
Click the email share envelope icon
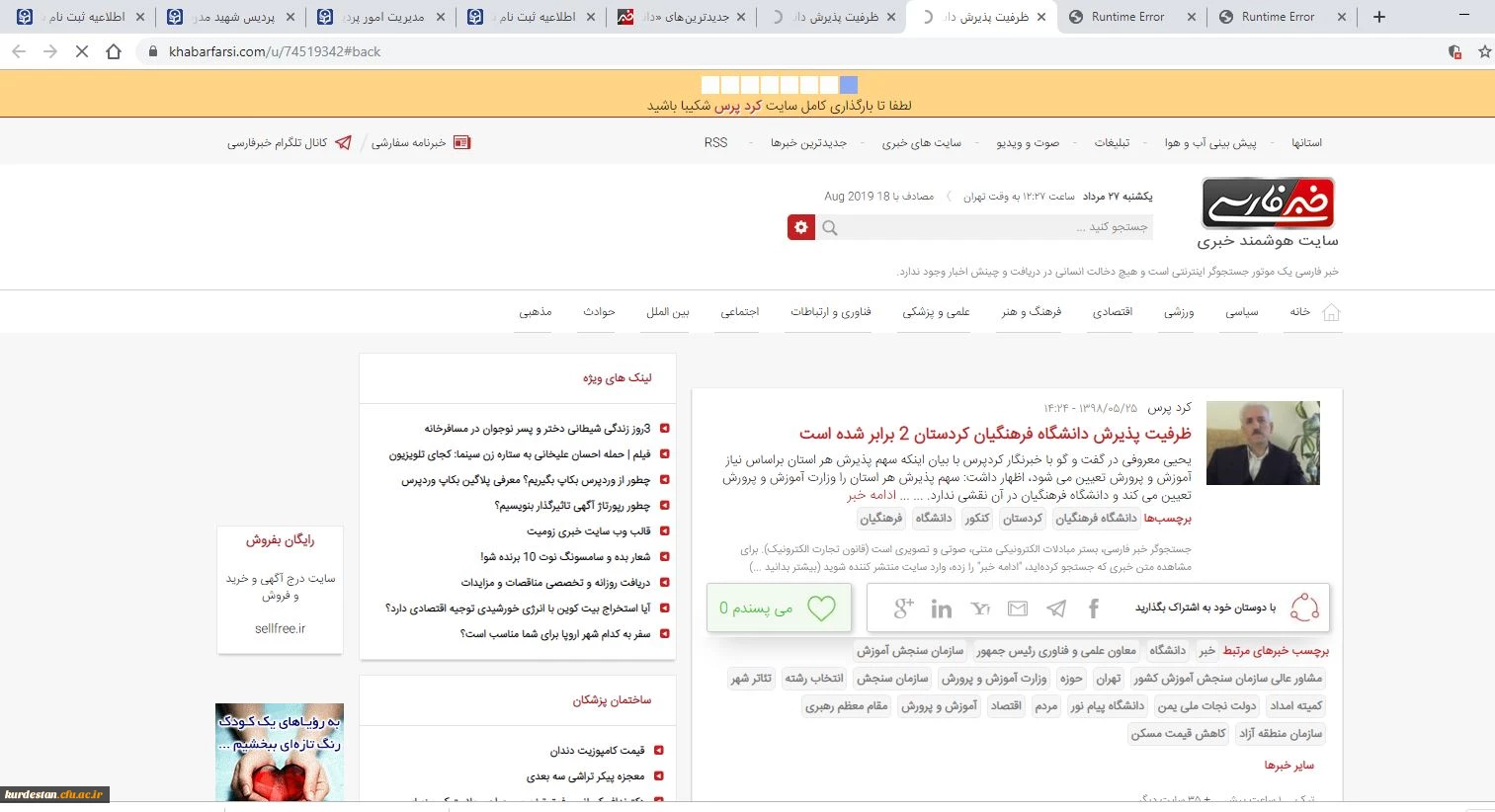[x=1018, y=609]
